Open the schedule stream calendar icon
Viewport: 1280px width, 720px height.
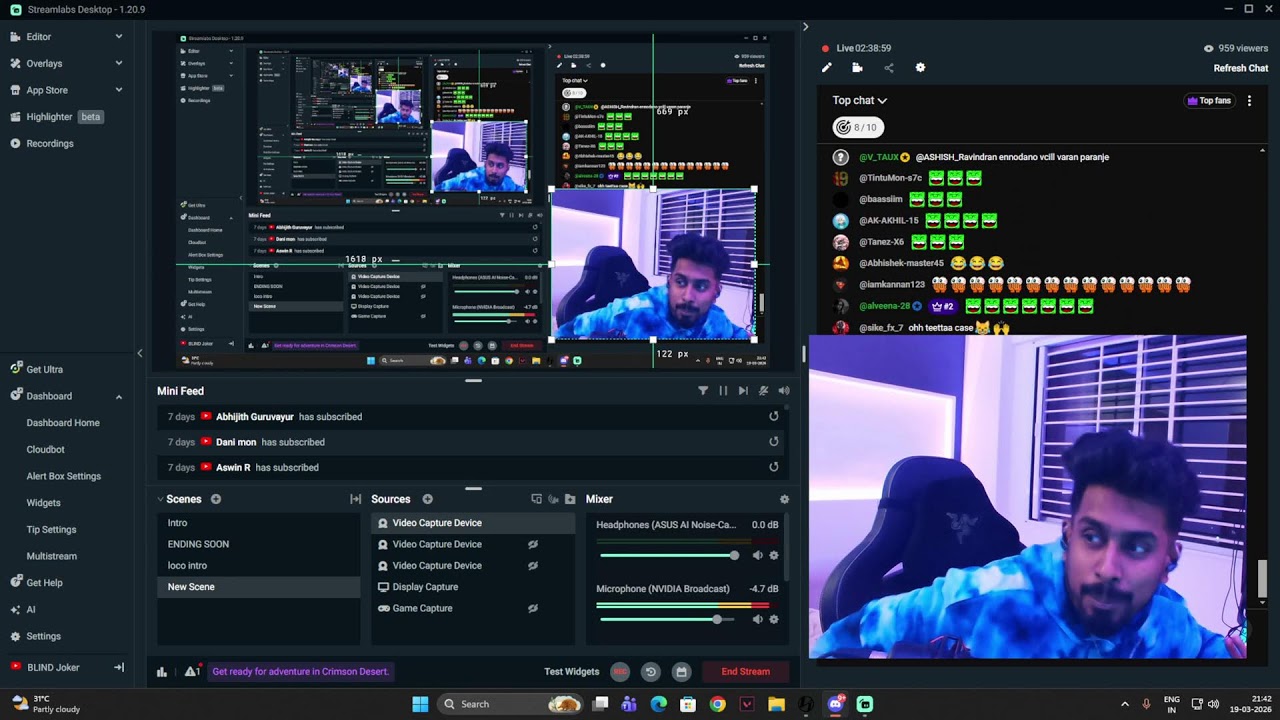coord(681,672)
